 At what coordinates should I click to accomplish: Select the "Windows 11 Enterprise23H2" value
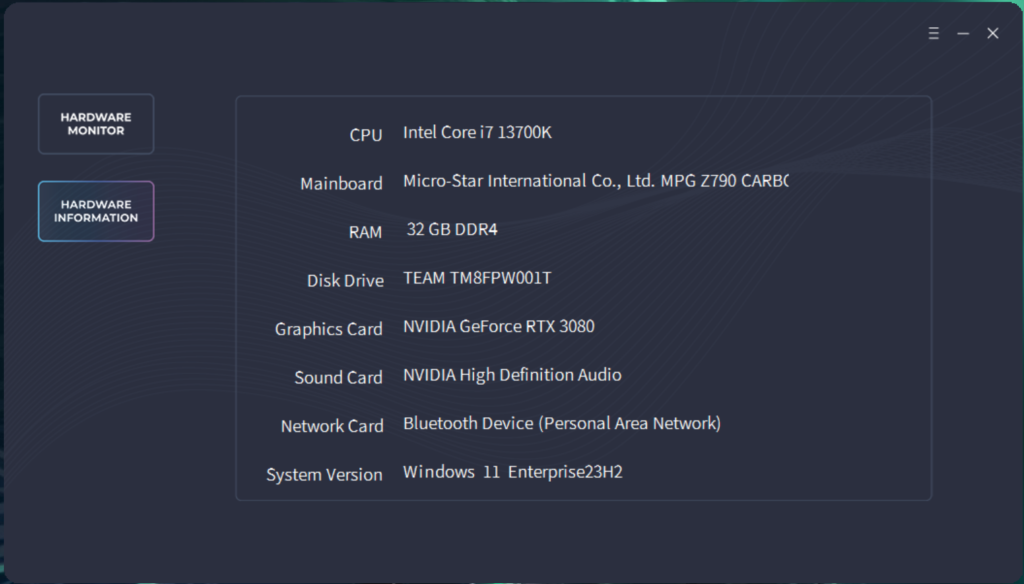513,472
